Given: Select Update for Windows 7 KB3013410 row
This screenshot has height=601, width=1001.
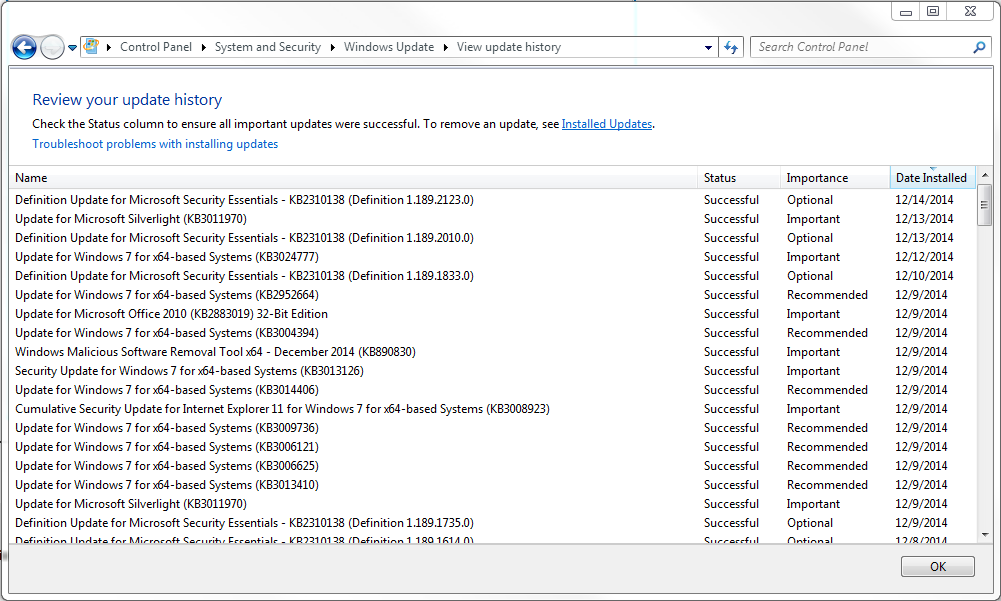Looking at the screenshot, I should (492, 485).
